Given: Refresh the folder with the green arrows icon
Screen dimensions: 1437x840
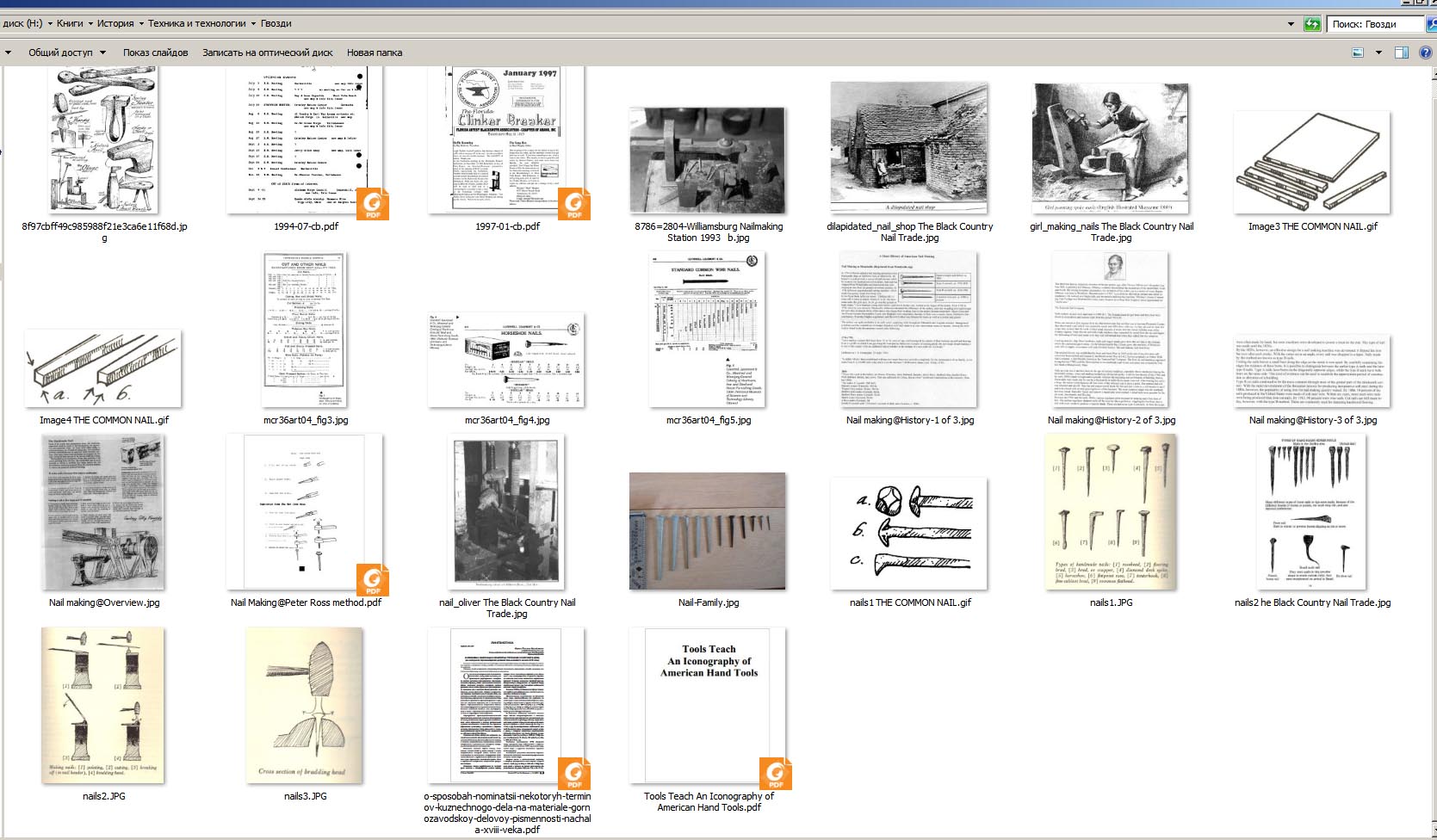Looking at the screenshot, I should tap(1312, 24).
